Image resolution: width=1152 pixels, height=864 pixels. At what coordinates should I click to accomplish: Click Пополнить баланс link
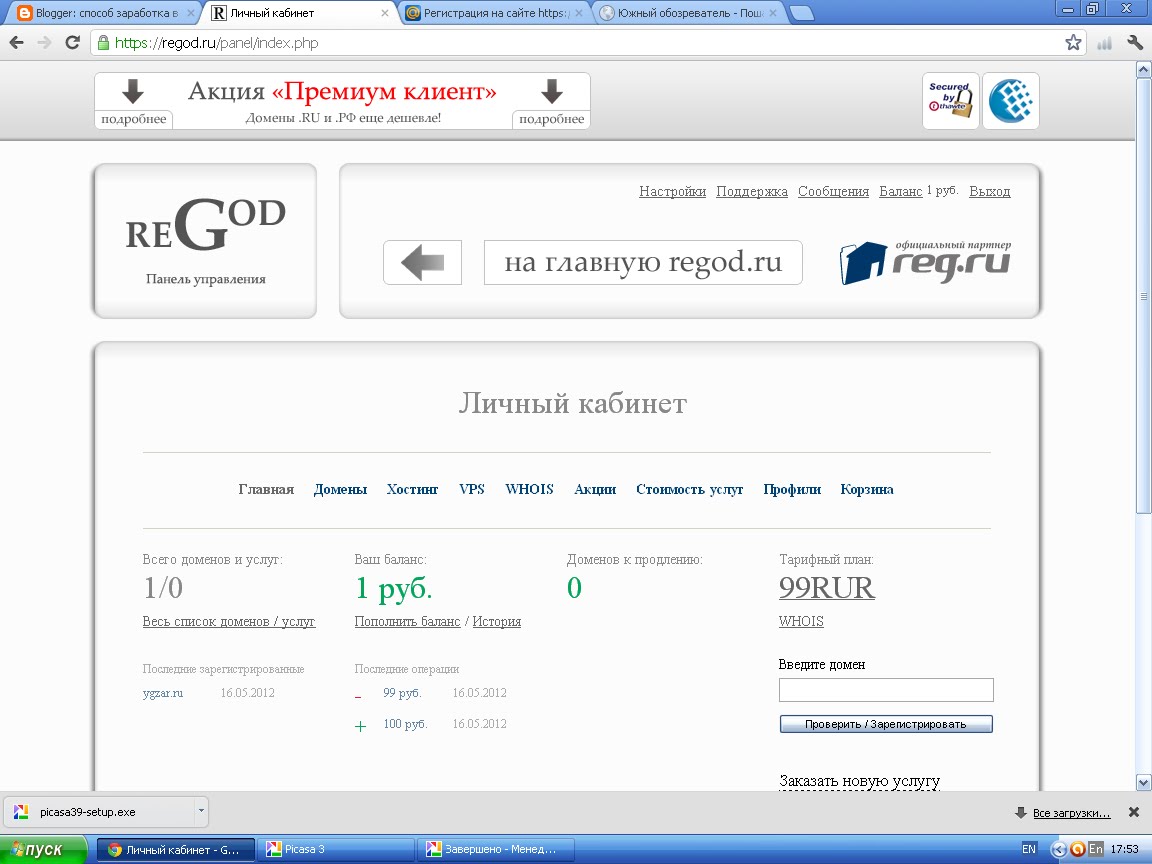click(x=407, y=622)
